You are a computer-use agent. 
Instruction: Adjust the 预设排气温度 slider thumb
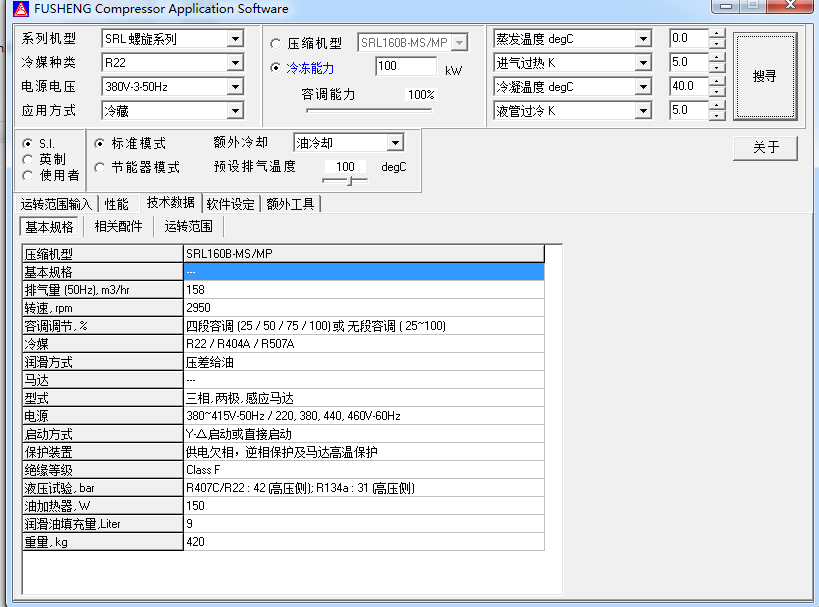click(x=350, y=181)
